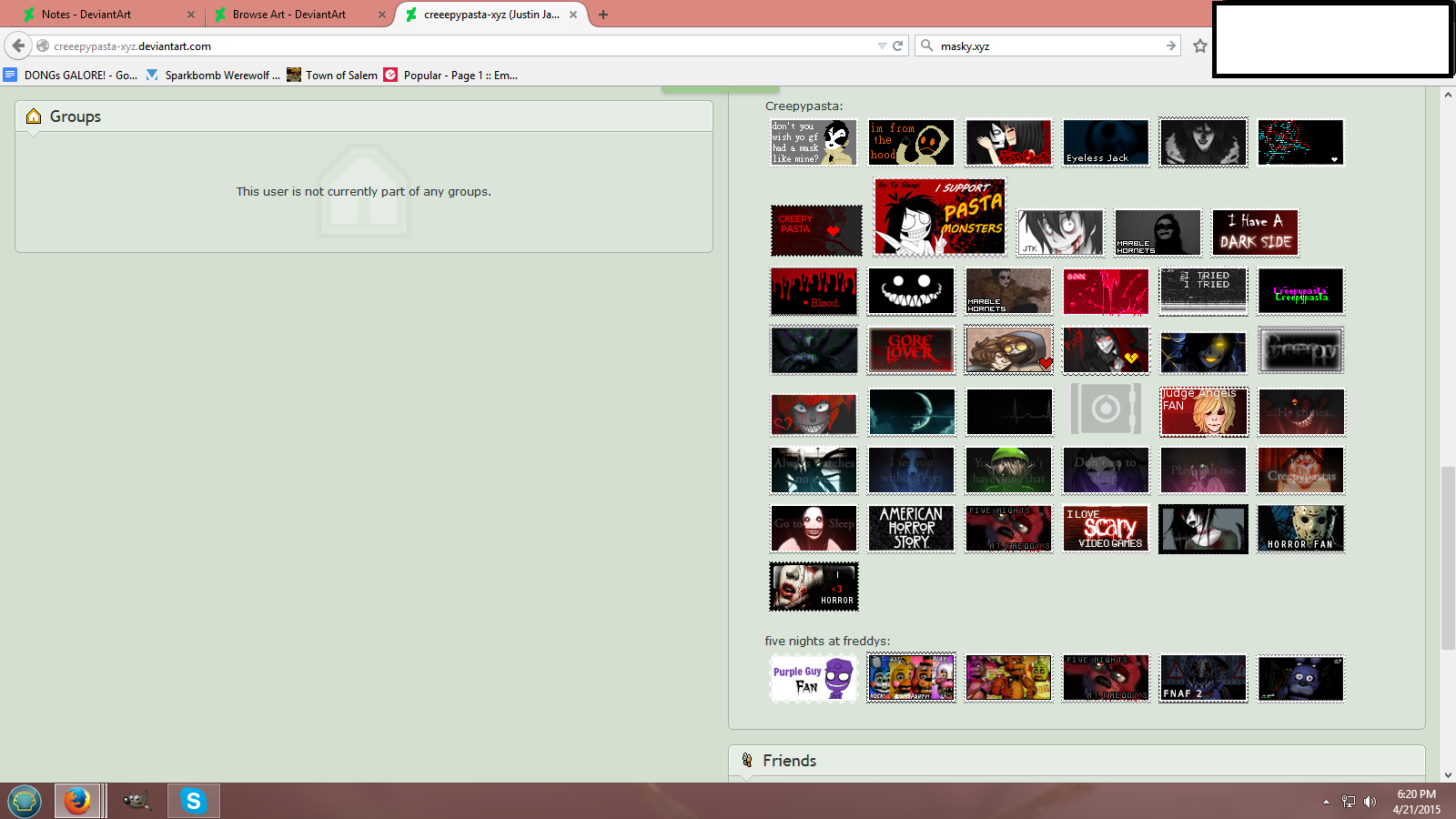Open the Windows Start menu orb
This screenshot has width=1456, height=819.
[x=25, y=801]
